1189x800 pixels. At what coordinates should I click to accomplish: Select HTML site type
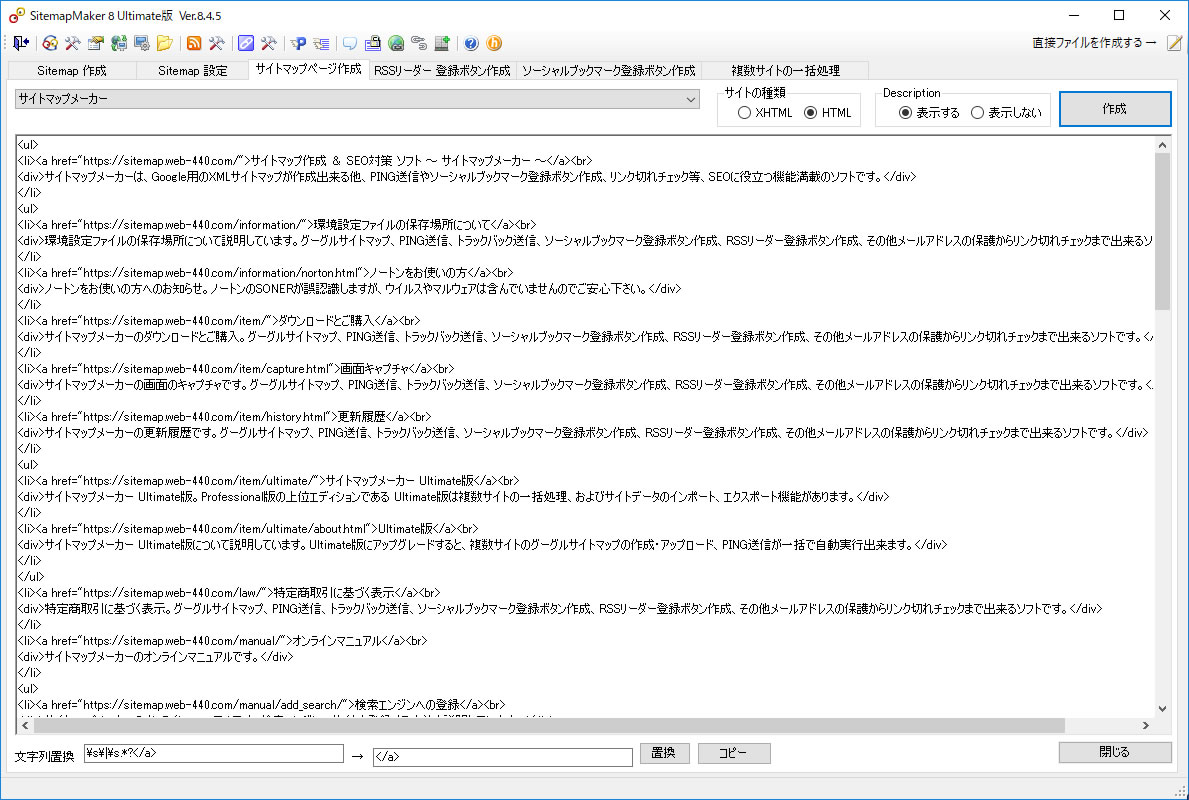827,112
